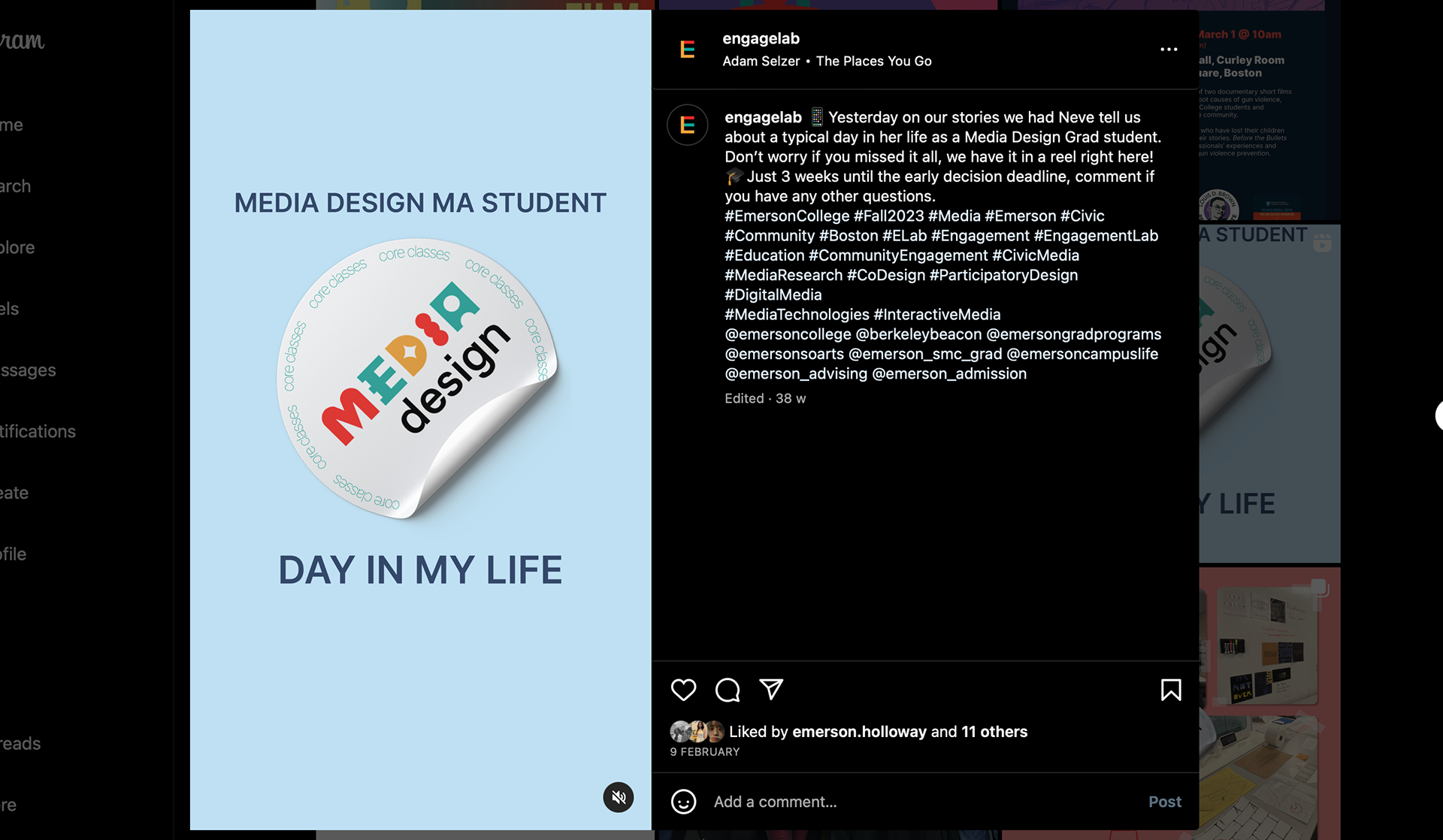
Task: Open the @emersoncollege mention
Action: click(x=788, y=334)
